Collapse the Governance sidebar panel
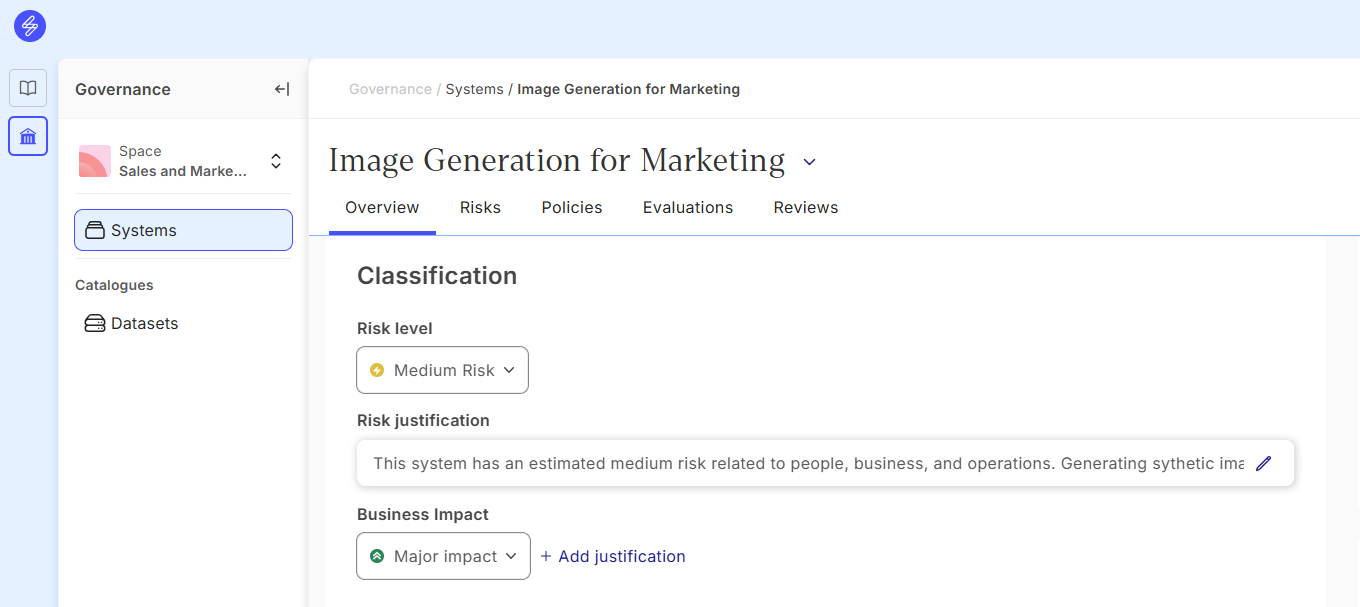1360x607 pixels. click(x=282, y=89)
